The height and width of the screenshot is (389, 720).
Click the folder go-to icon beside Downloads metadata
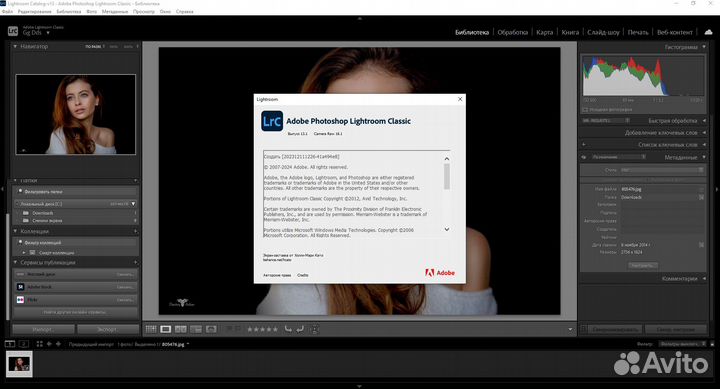pos(701,197)
